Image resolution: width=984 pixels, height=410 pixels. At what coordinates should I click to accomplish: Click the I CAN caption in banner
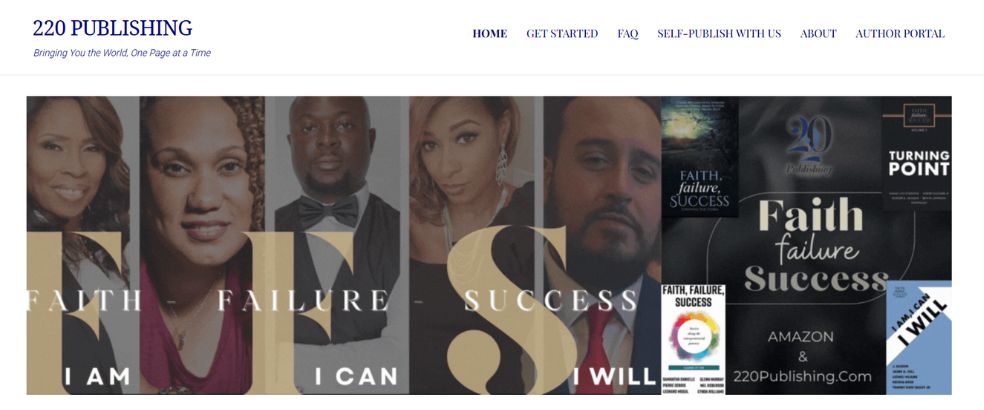356,377
